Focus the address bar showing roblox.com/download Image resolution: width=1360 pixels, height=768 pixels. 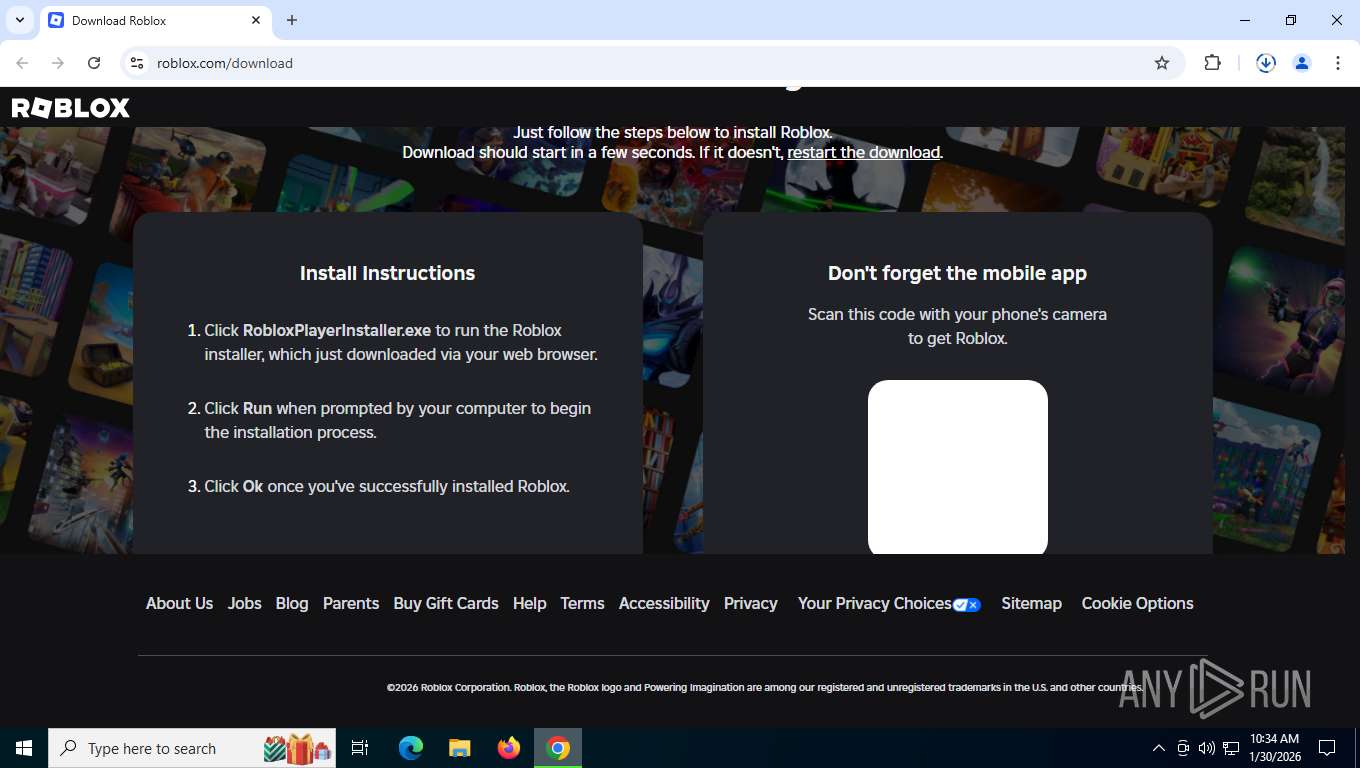tap(650, 63)
